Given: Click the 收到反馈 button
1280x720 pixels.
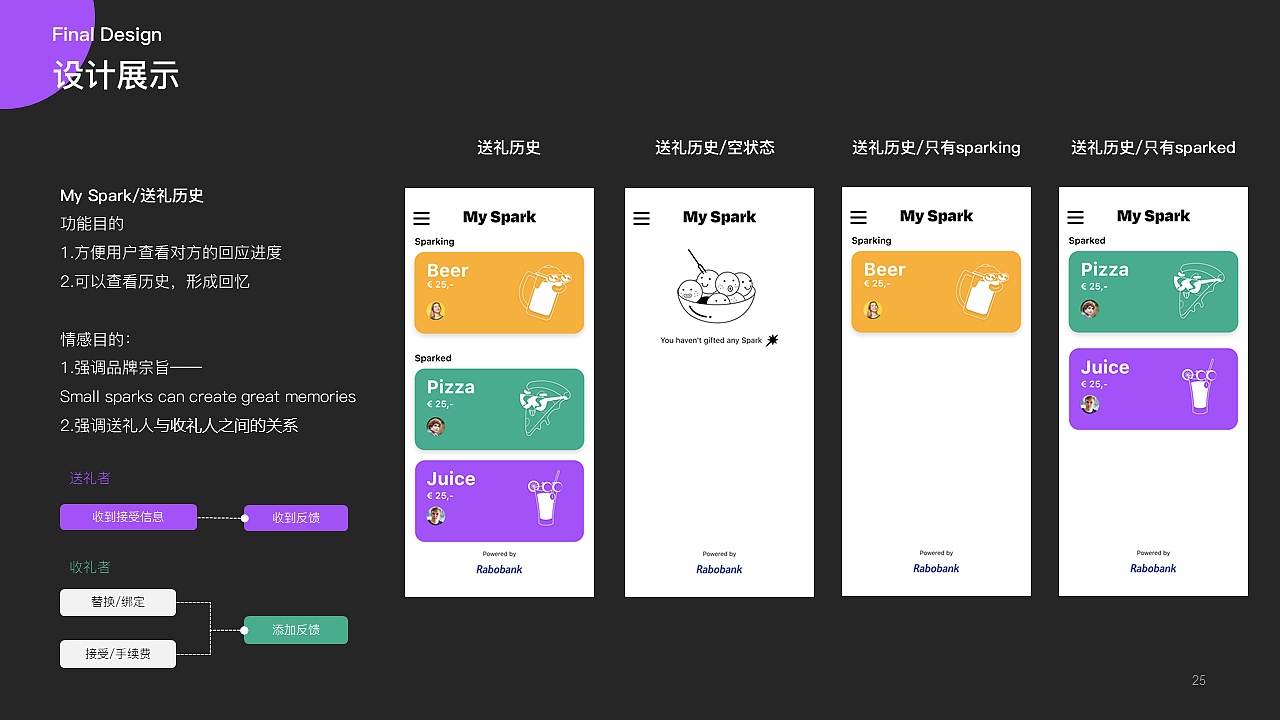Looking at the screenshot, I should (x=295, y=518).
